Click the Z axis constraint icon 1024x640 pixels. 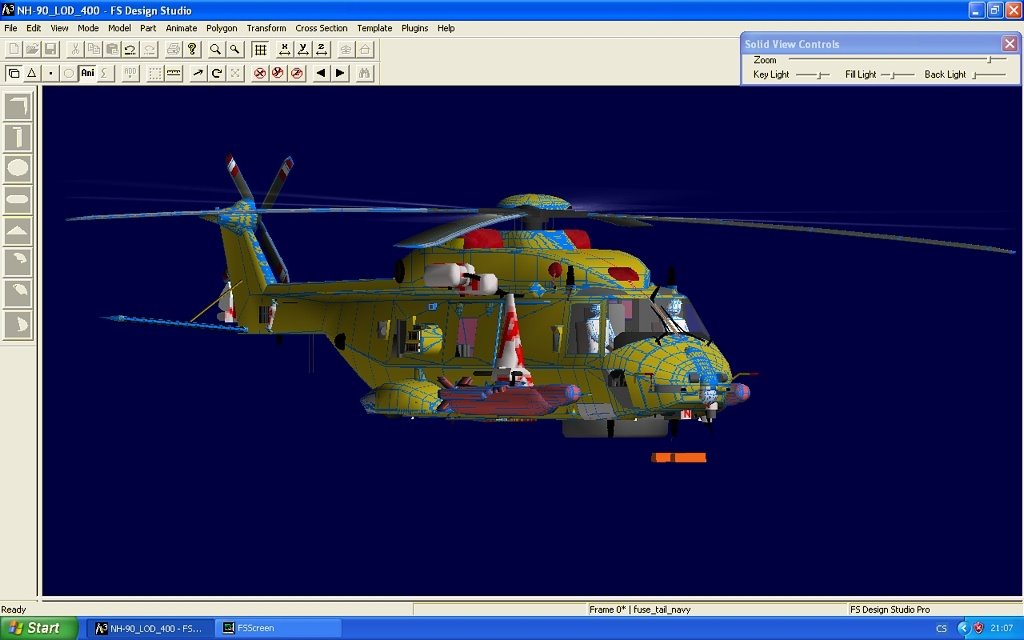coord(322,49)
